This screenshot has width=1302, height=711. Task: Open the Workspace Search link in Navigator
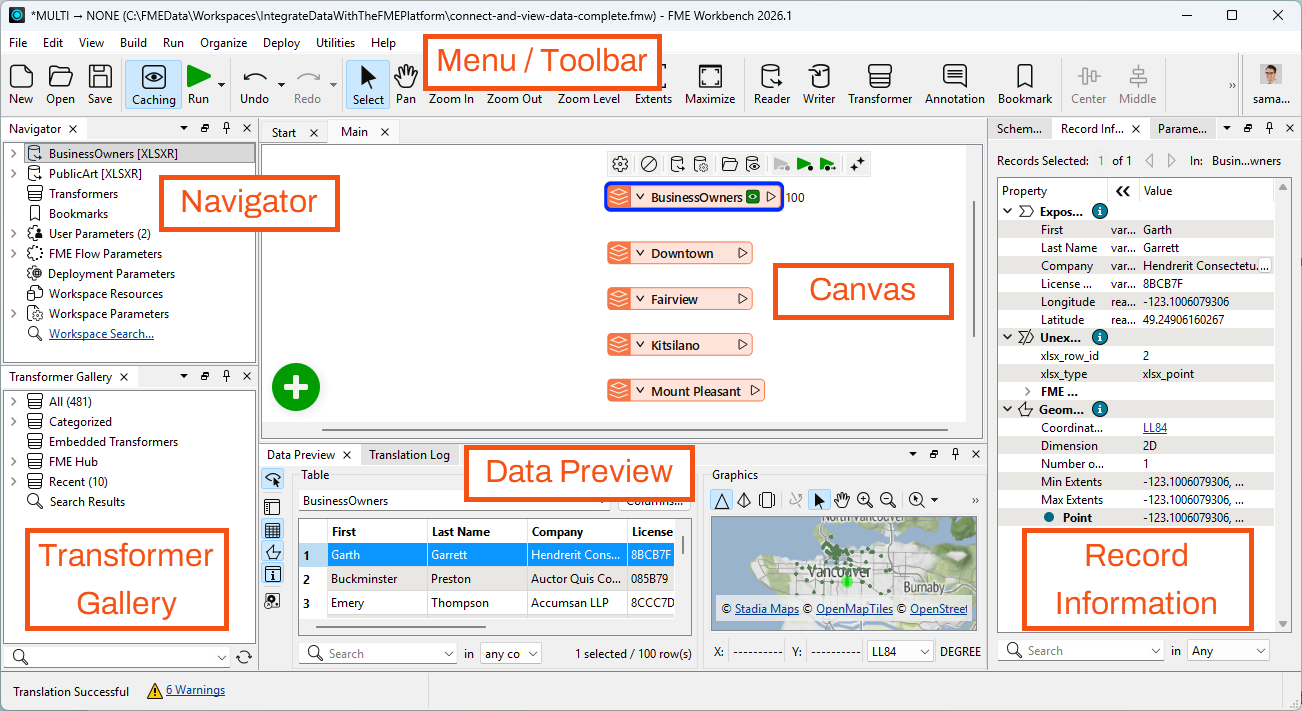[101, 334]
